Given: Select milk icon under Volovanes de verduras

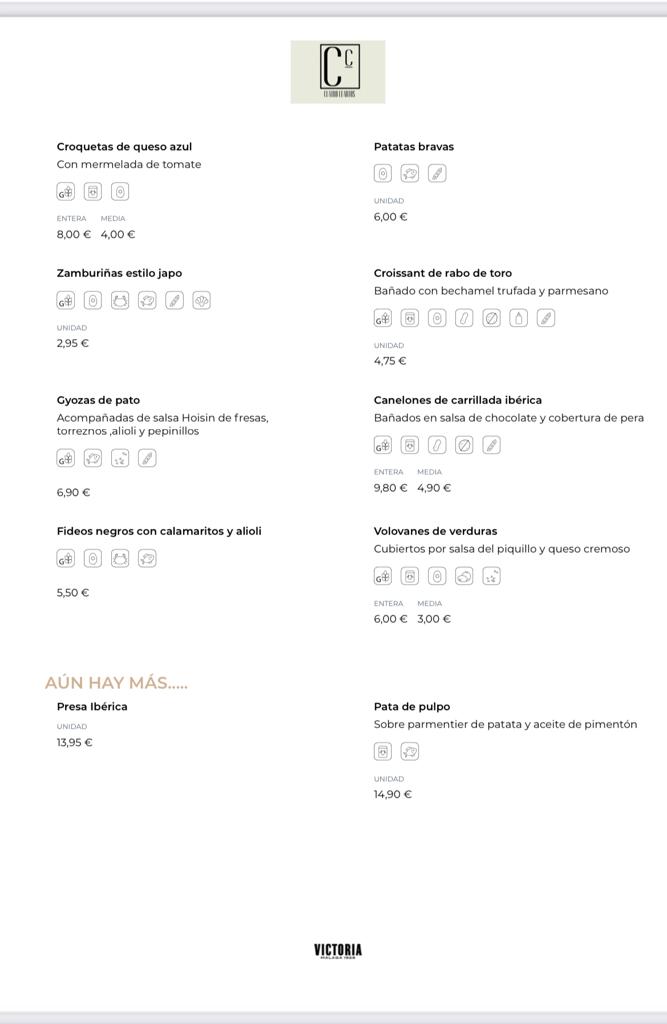Looking at the screenshot, I should coord(410,576).
